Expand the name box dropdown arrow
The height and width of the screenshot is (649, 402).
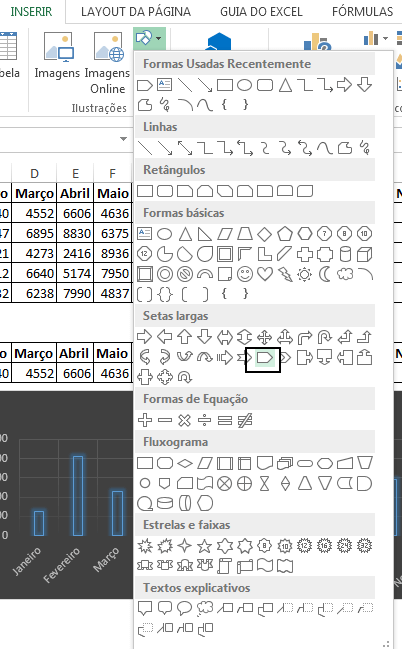[x=123, y=139]
